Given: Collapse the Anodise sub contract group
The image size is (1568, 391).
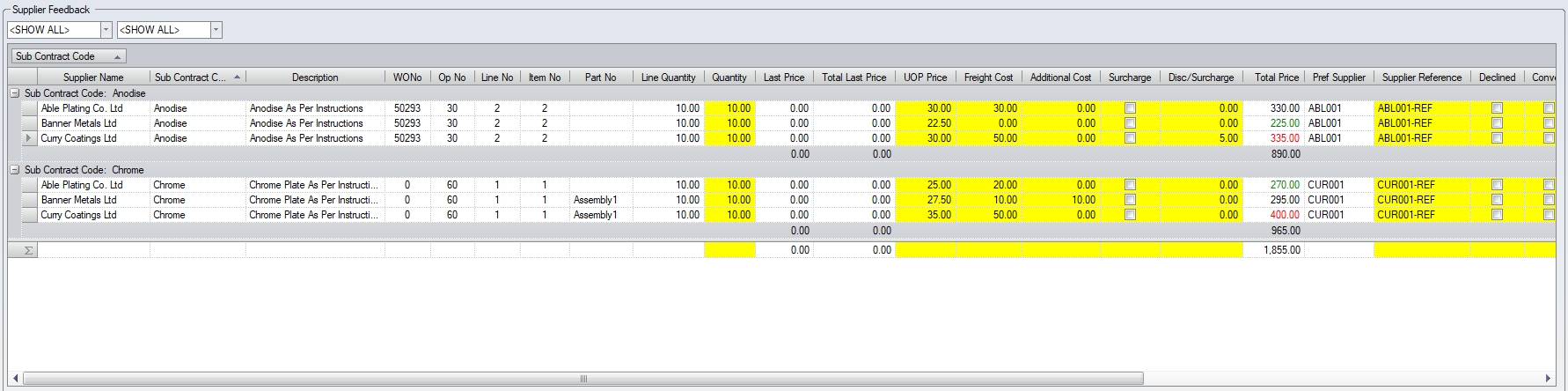Looking at the screenshot, I should click(x=15, y=93).
